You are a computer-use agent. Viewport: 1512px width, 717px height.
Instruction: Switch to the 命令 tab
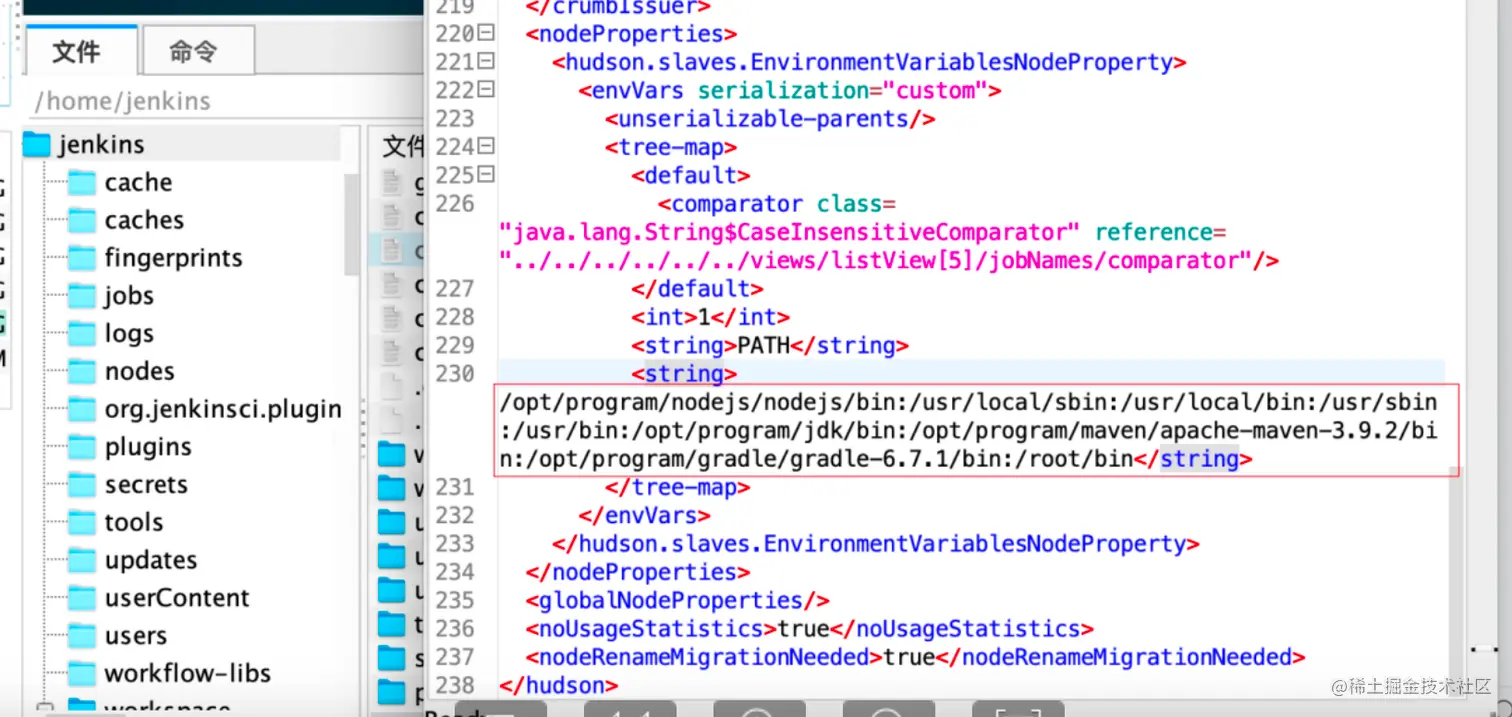196,51
